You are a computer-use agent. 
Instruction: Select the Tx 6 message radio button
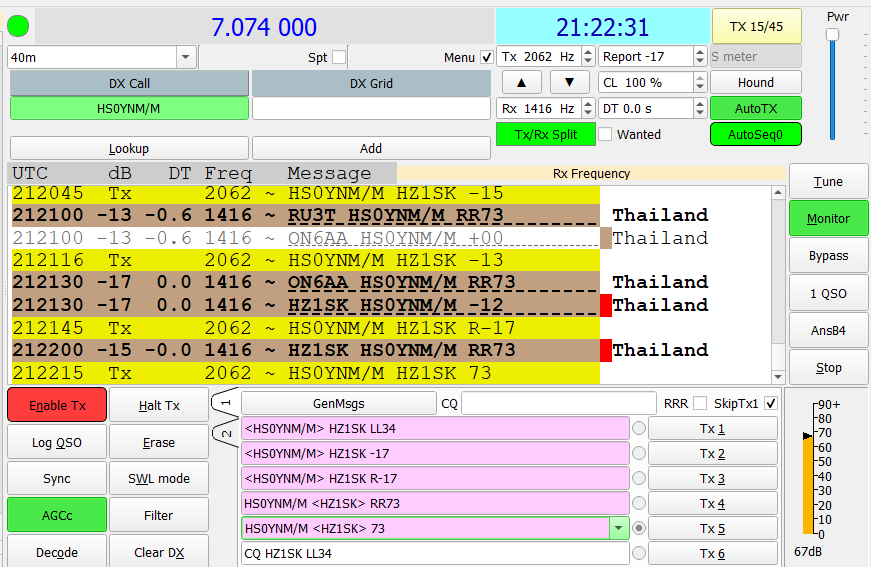click(x=639, y=553)
